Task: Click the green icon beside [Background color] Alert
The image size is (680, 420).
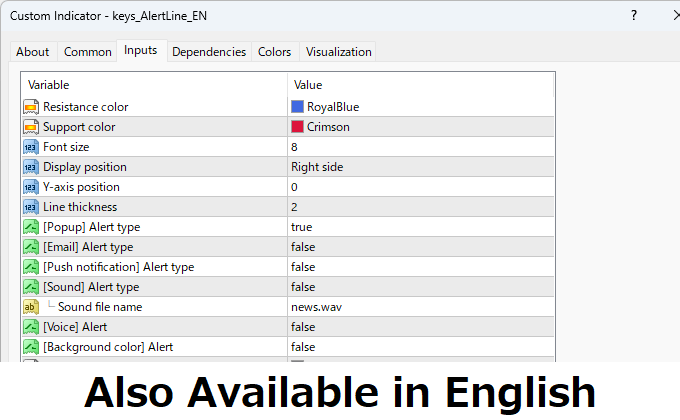Action: pyautogui.click(x=31, y=347)
